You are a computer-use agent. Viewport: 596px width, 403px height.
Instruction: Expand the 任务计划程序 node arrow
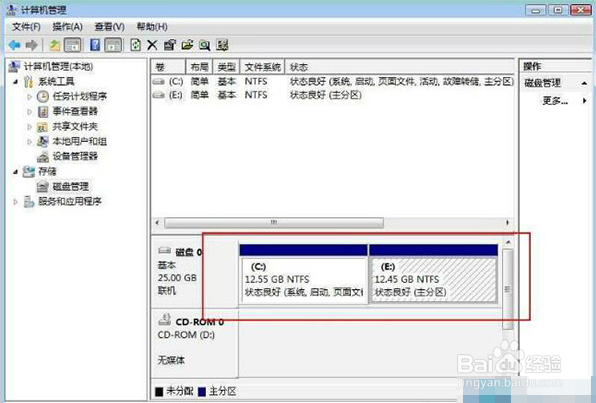click(x=29, y=97)
